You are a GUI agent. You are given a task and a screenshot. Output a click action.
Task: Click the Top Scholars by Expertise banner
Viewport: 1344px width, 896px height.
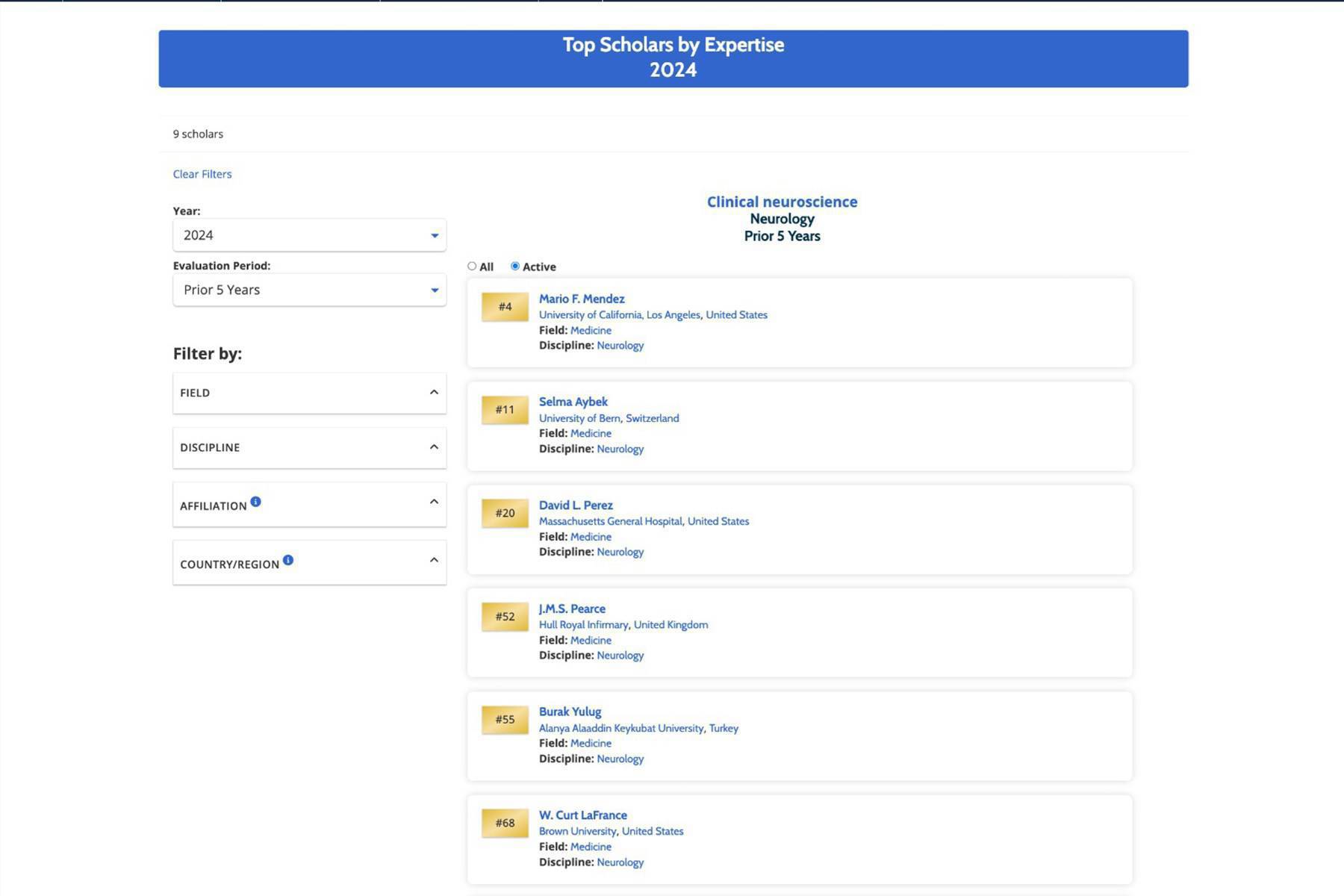(x=673, y=58)
